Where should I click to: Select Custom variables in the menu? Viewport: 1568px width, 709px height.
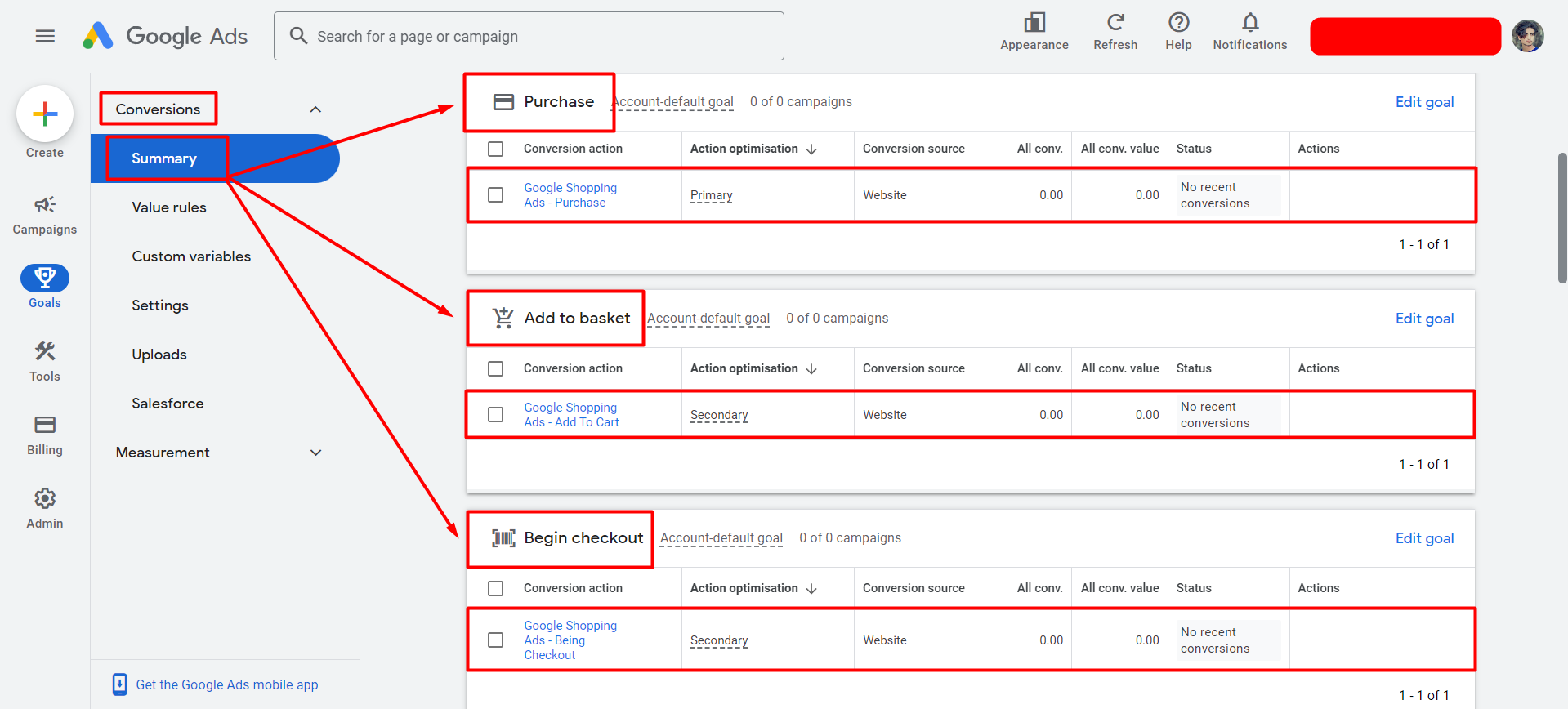[x=191, y=256]
